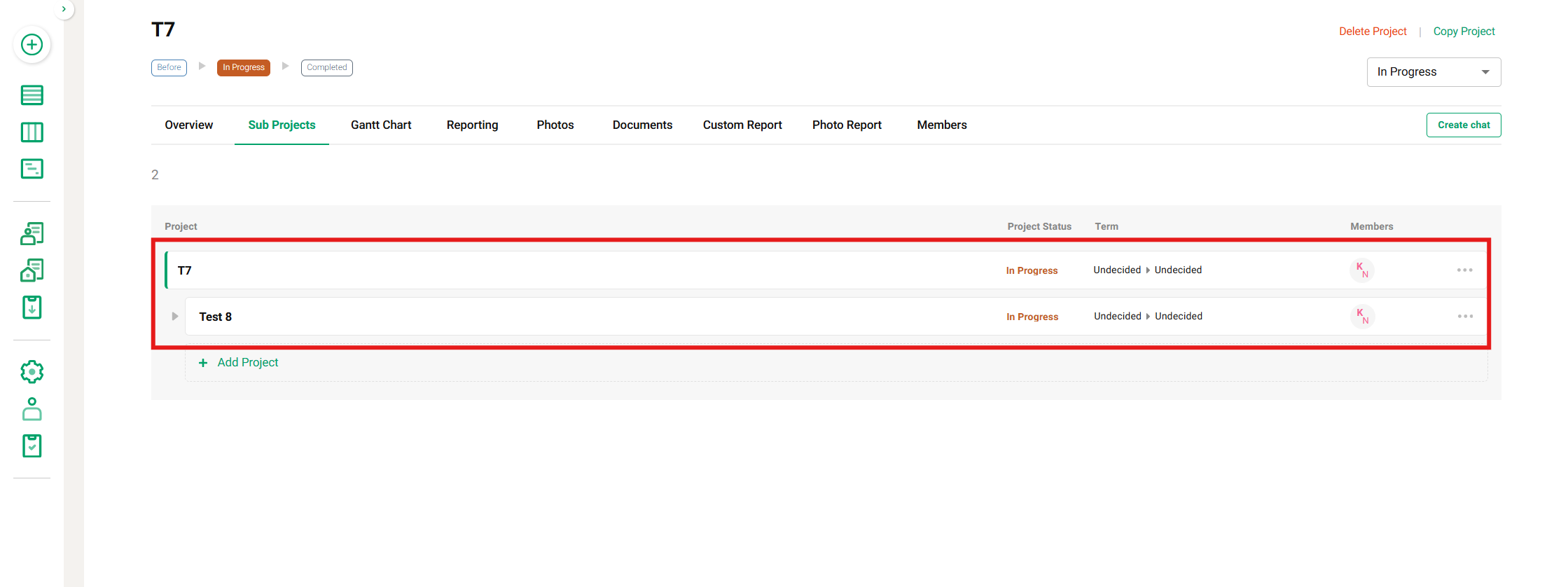
Task: Open the board columns view icon
Action: pyautogui.click(x=32, y=132)
